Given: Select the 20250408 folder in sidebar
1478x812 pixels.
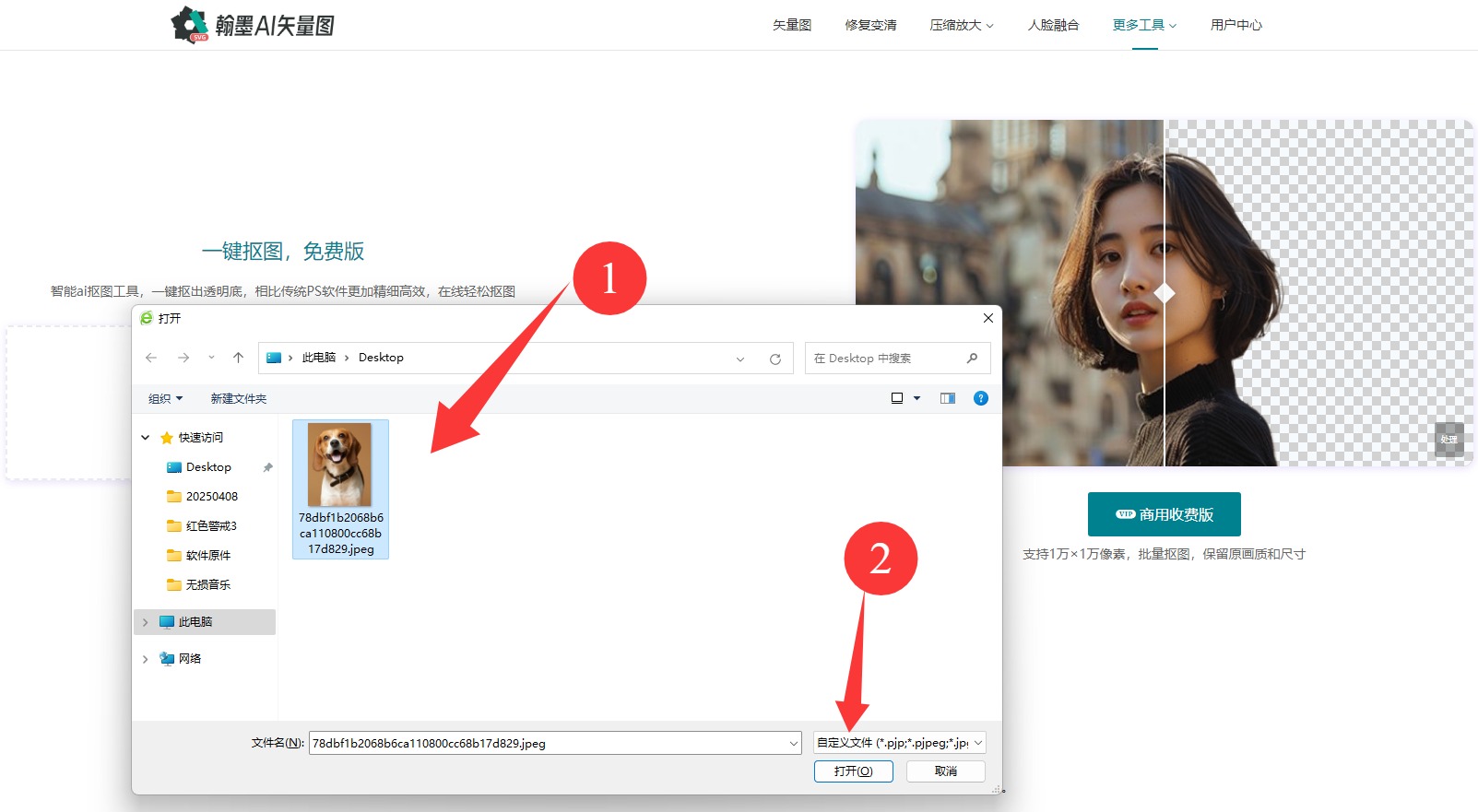Looking at the screenshot, I should pyautogui.click(x=211, y=497).
